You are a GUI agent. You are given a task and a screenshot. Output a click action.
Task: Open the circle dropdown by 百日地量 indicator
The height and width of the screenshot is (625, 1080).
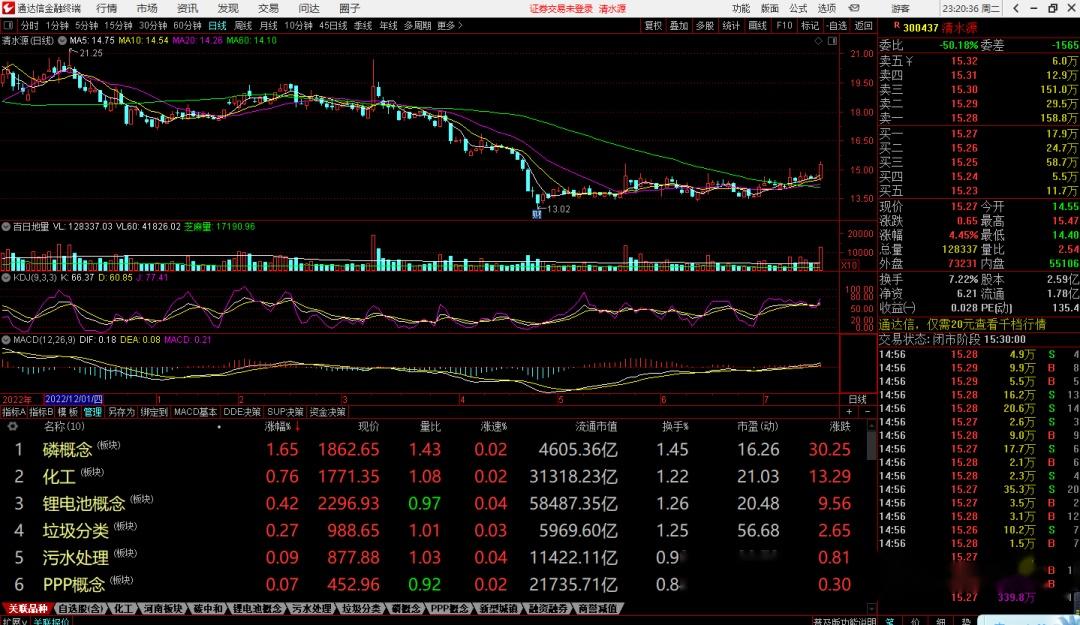pos(6,226)
